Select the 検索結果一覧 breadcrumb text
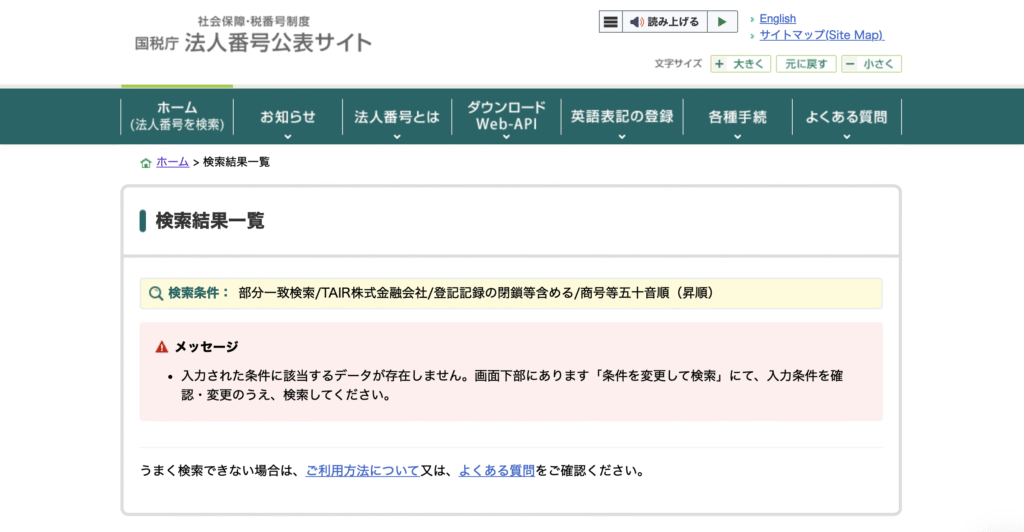The image size is (1024, 532). pos(236,162)
